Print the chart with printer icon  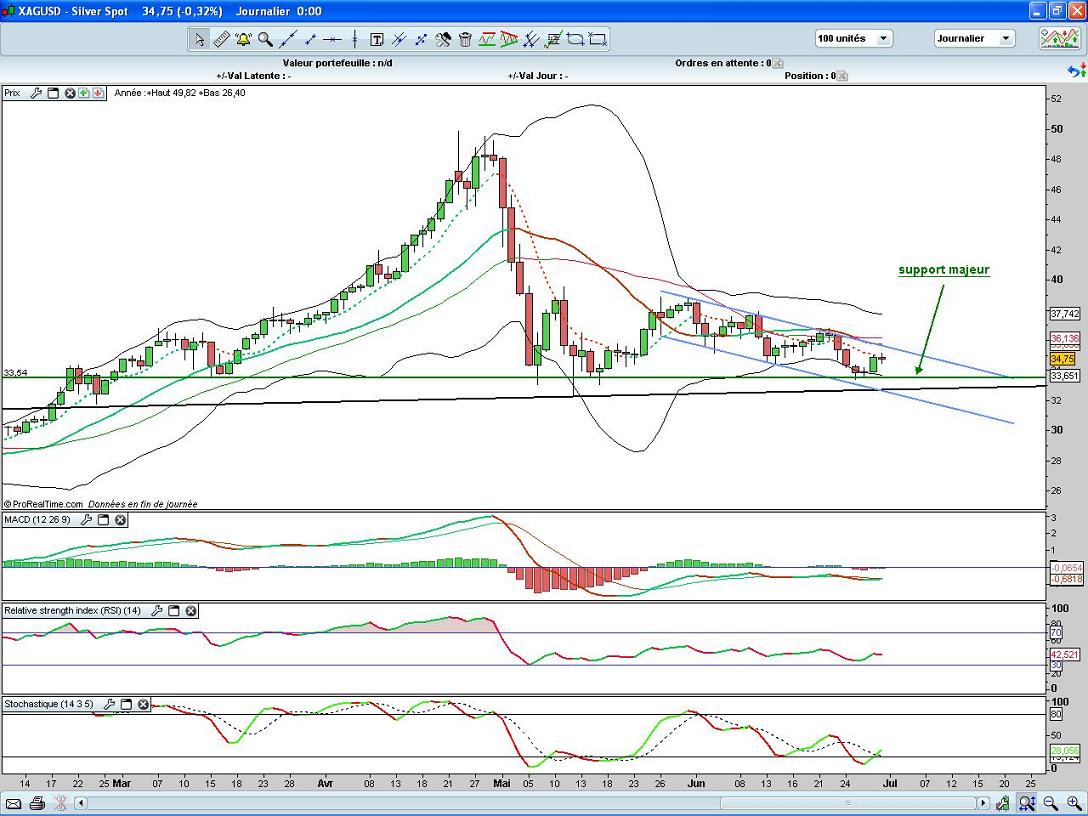pos(37,803)
